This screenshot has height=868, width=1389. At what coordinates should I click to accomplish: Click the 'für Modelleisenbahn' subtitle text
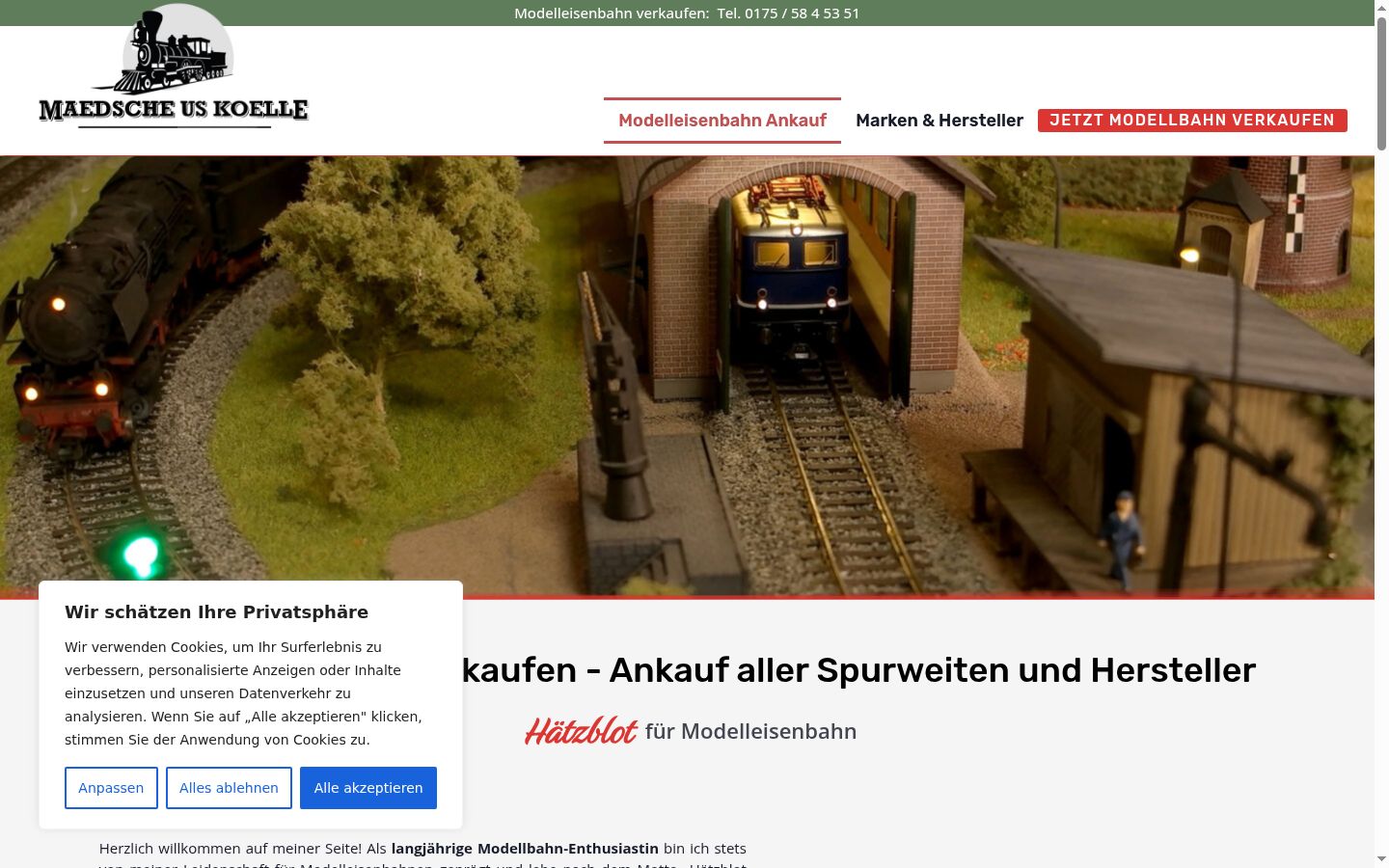click(x=750, y=732)
